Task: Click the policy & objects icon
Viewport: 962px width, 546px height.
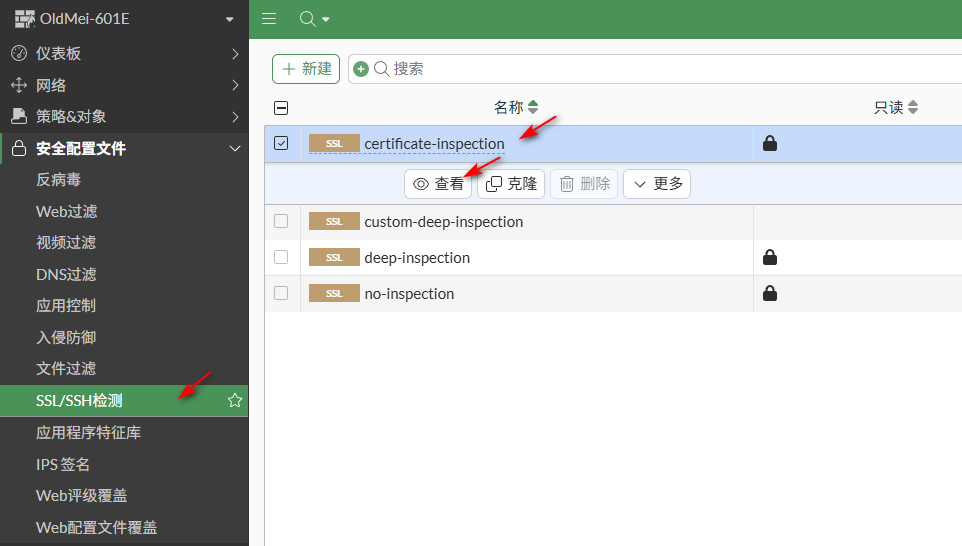Action: [19, 116]
